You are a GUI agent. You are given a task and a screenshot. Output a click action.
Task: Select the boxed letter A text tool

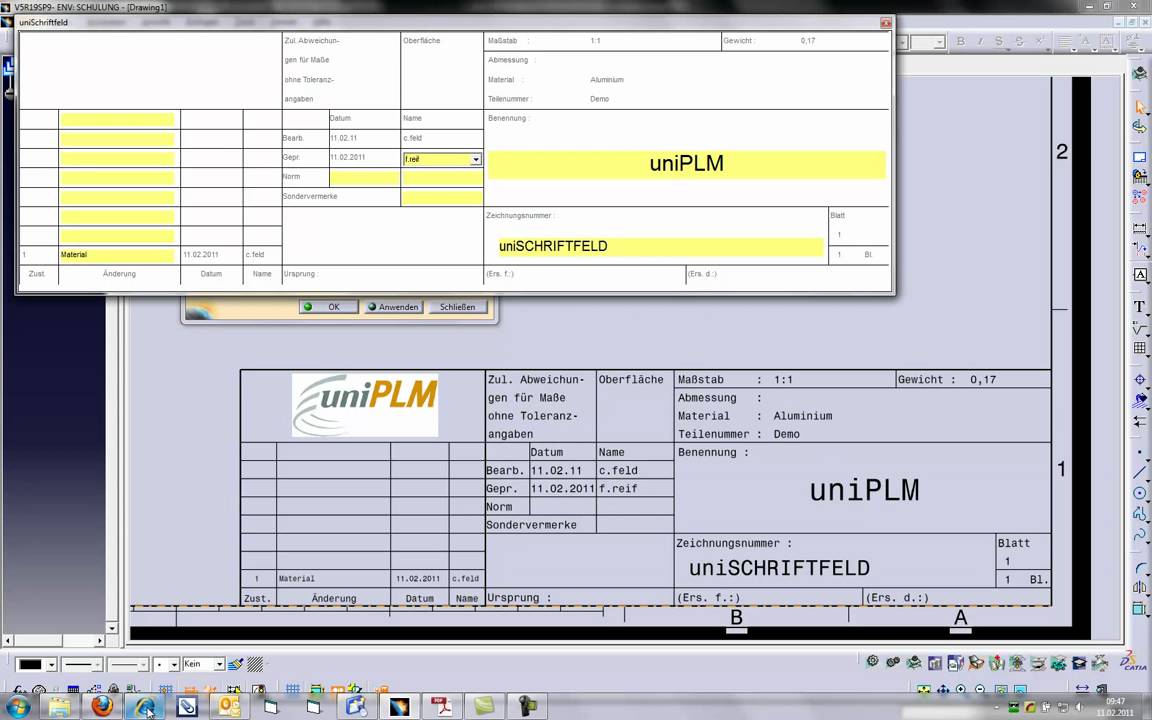pos(1140,275)
